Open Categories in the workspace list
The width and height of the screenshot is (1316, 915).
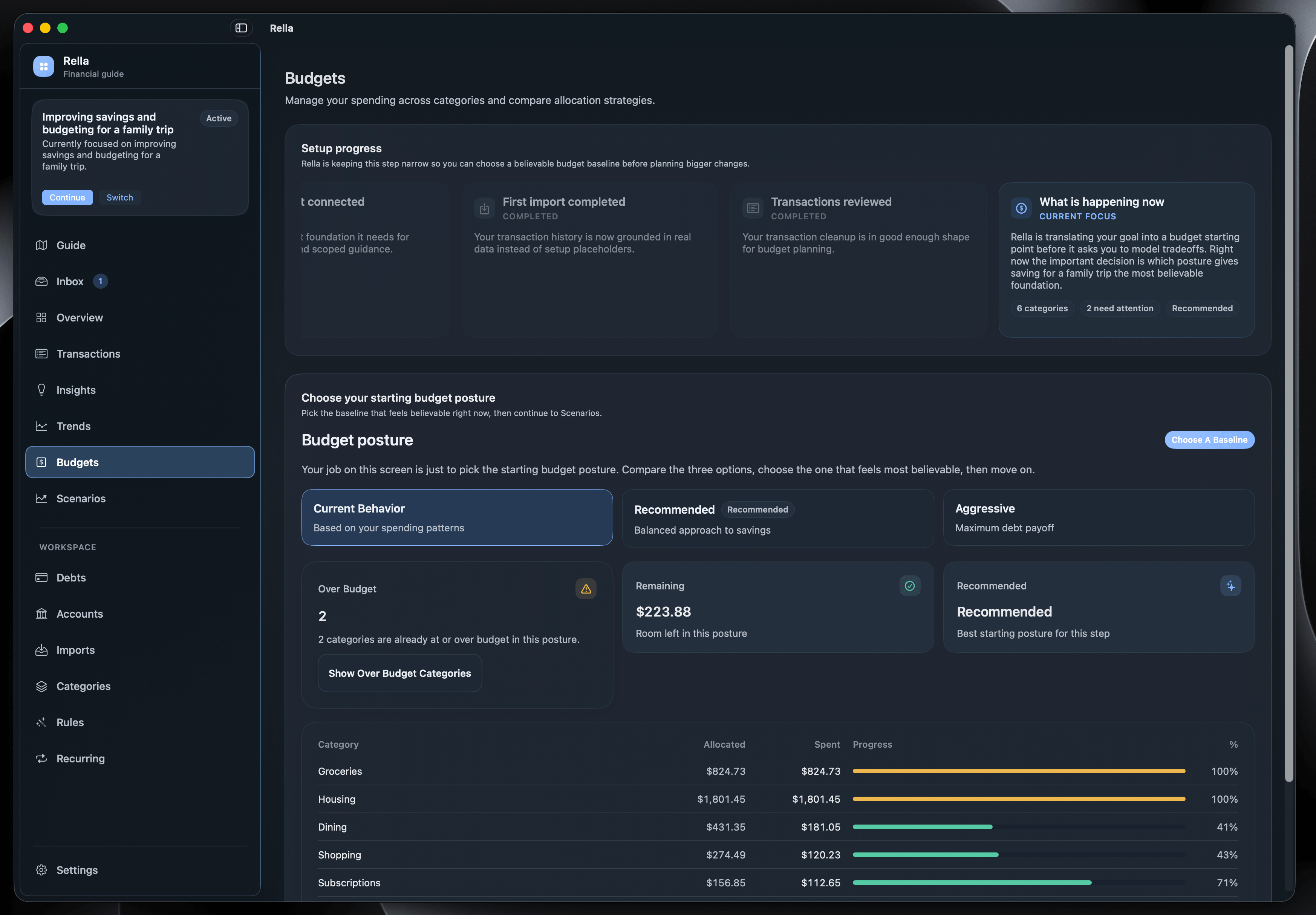(140, 686)
